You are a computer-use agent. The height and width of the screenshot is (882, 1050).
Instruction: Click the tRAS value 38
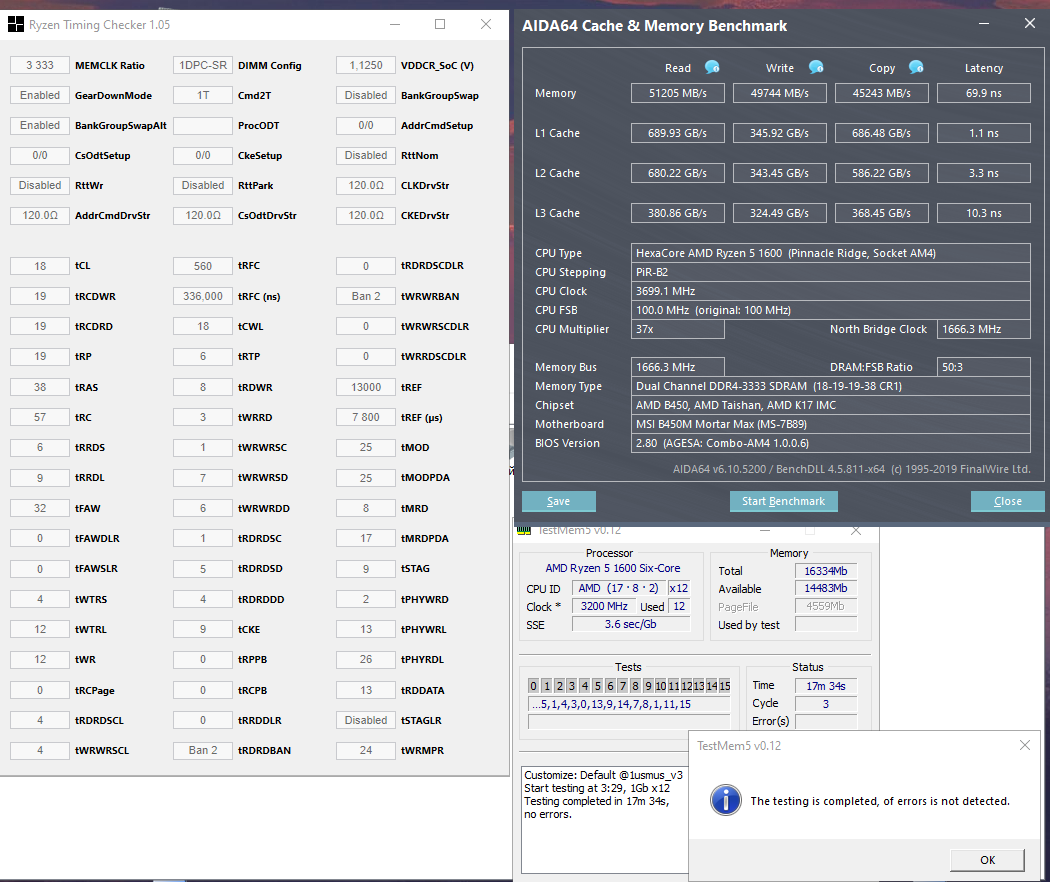coord(40,387)
